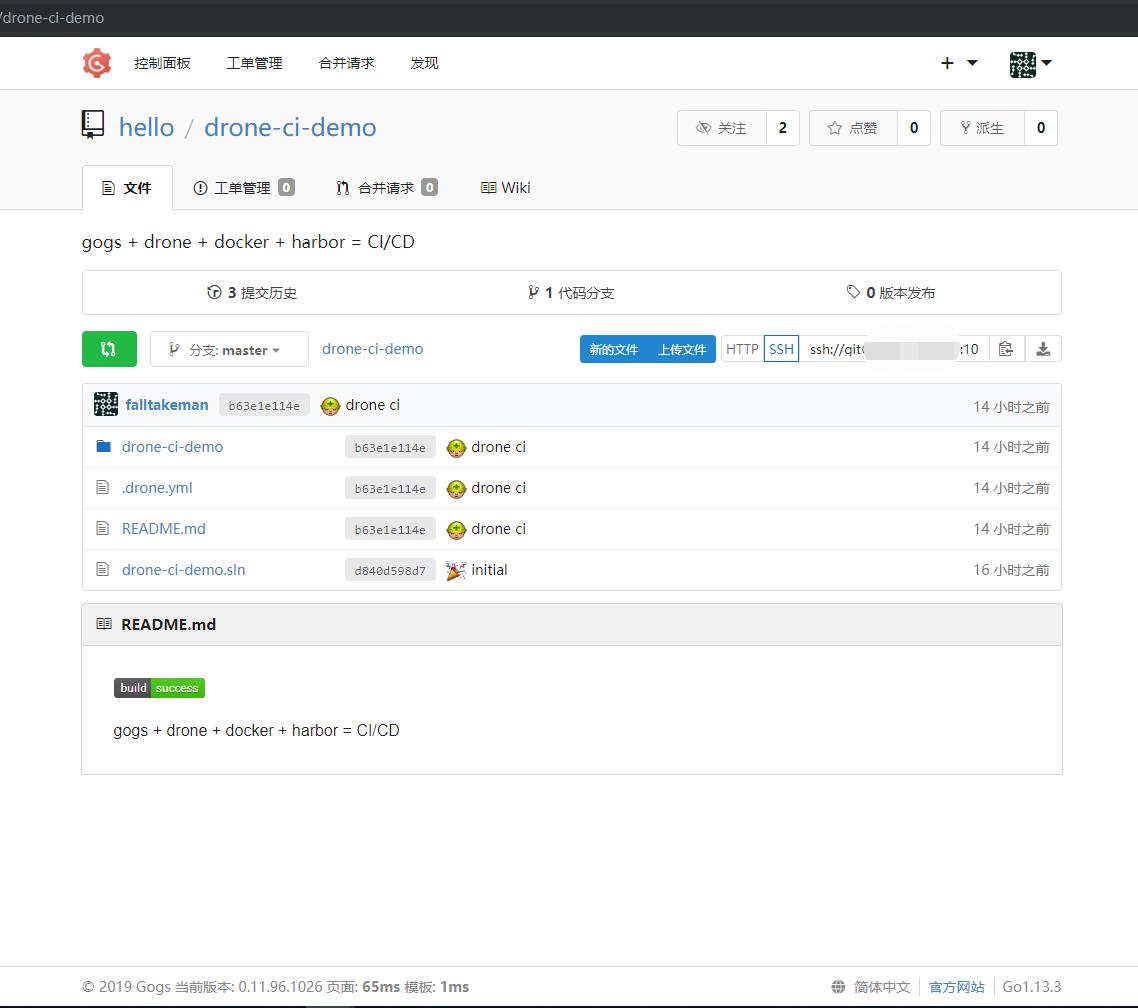
Task: Toggle the 点赞 star button
Action: (854, 128)
